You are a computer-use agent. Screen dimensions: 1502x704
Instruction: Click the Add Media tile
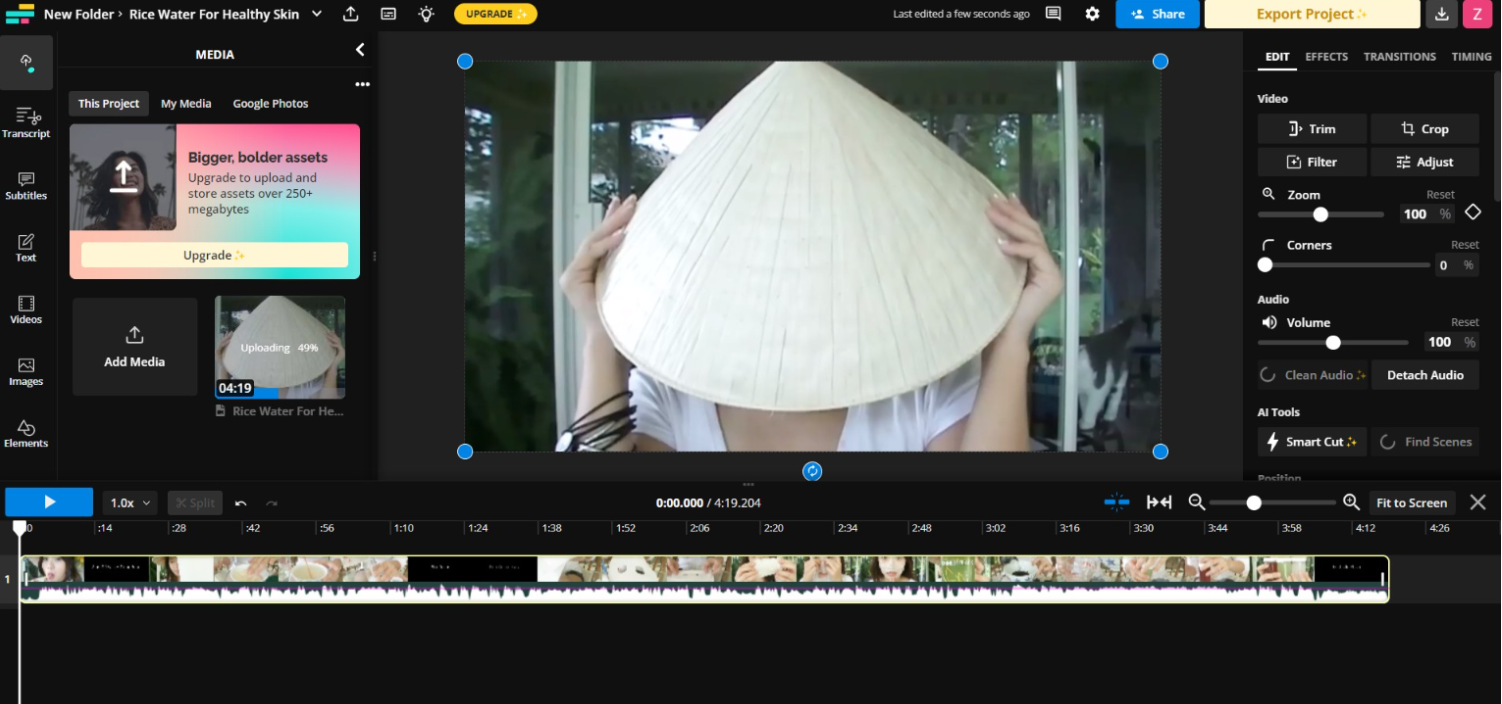coord(135,346)
